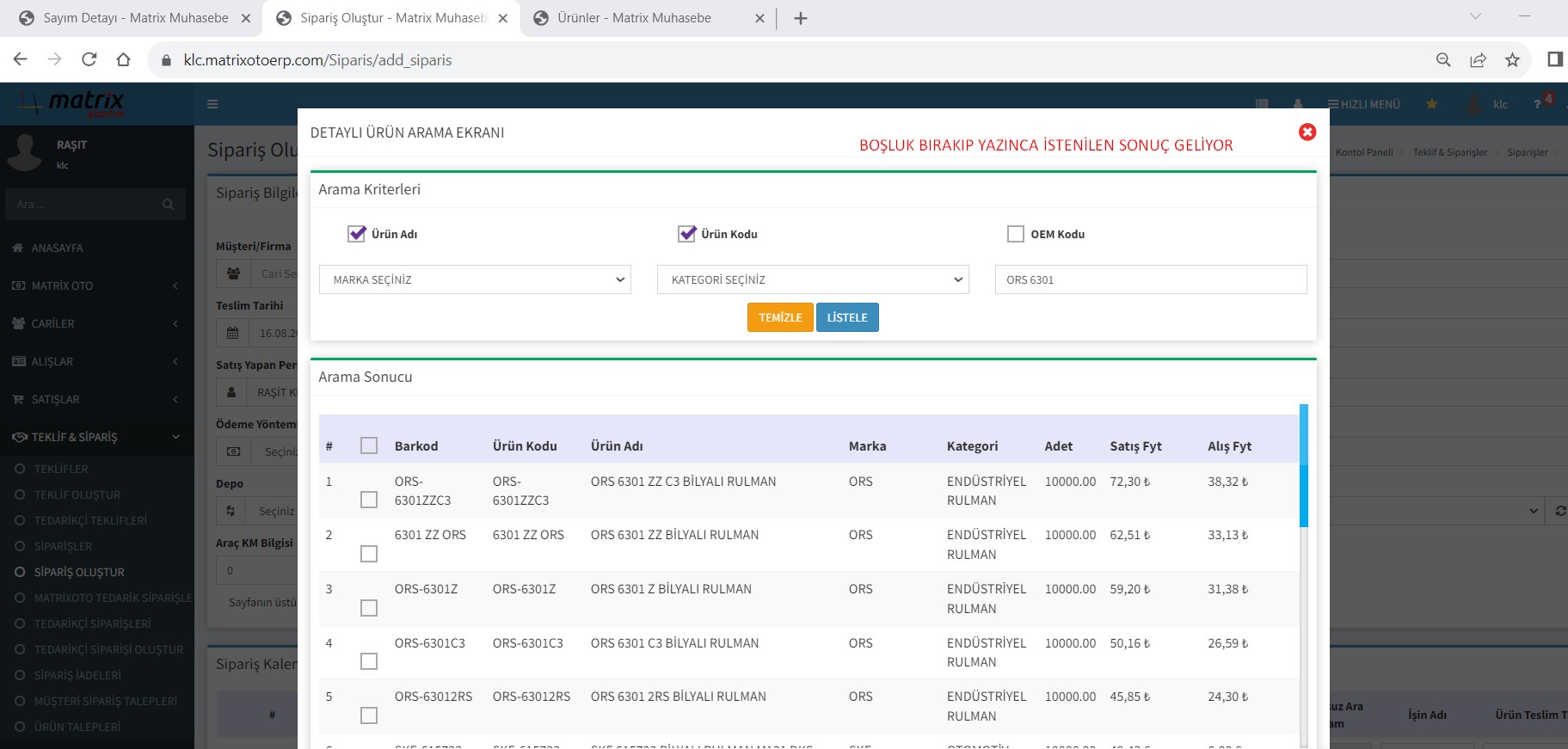Open the MARKA SEÇİNİZ dropdown
The height and width of the screenshot is (749, 1568).
(475, 279)
